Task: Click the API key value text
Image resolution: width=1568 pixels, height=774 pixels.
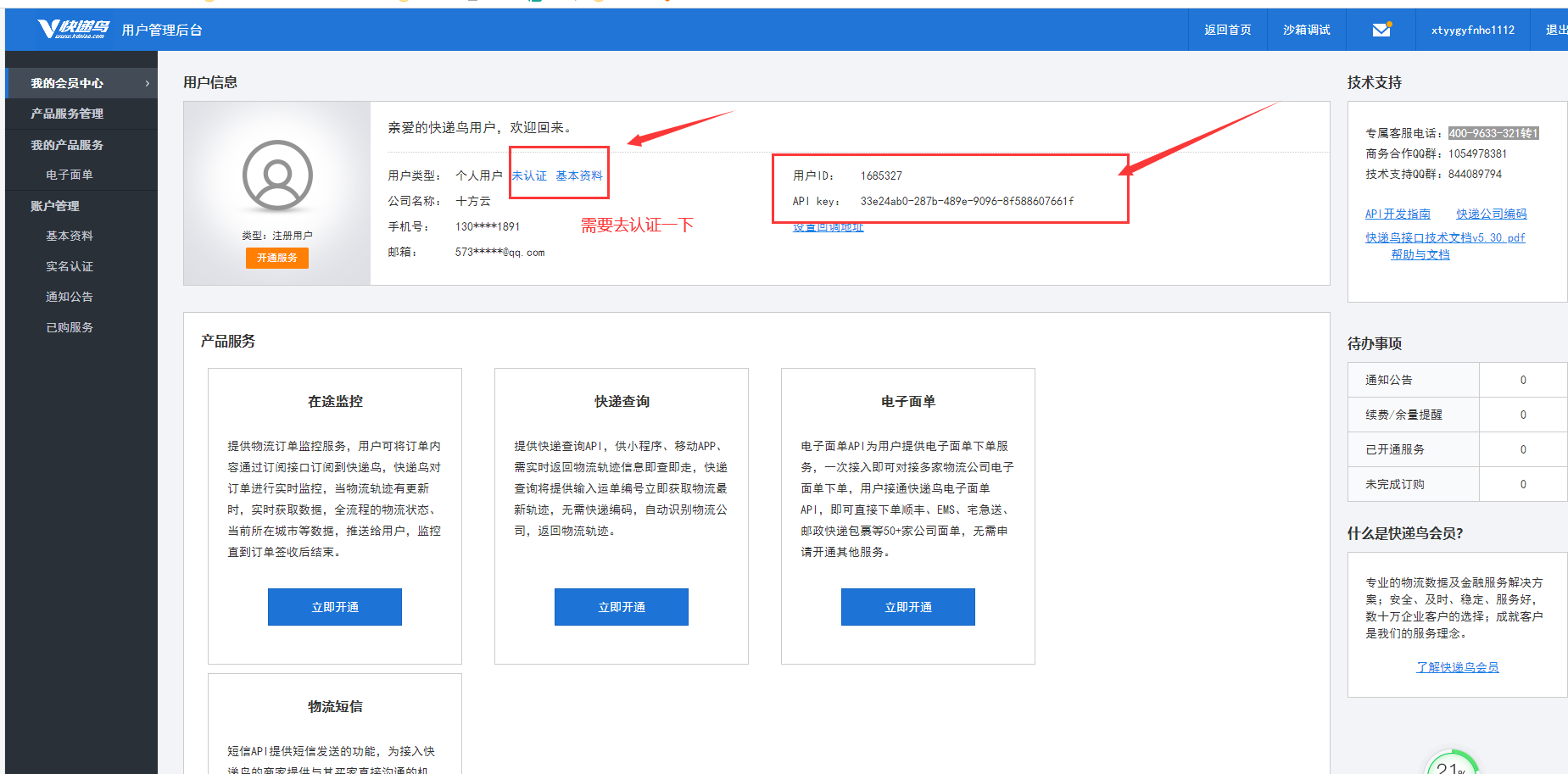Action: tap(967, 201)
